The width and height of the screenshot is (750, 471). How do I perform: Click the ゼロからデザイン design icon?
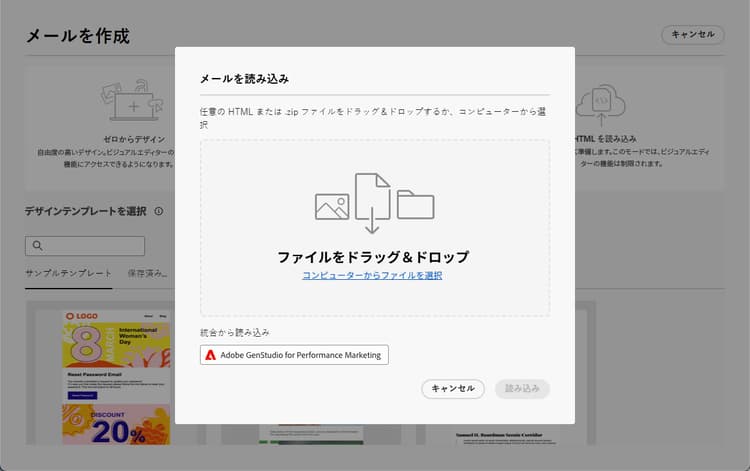coord(132,100)
